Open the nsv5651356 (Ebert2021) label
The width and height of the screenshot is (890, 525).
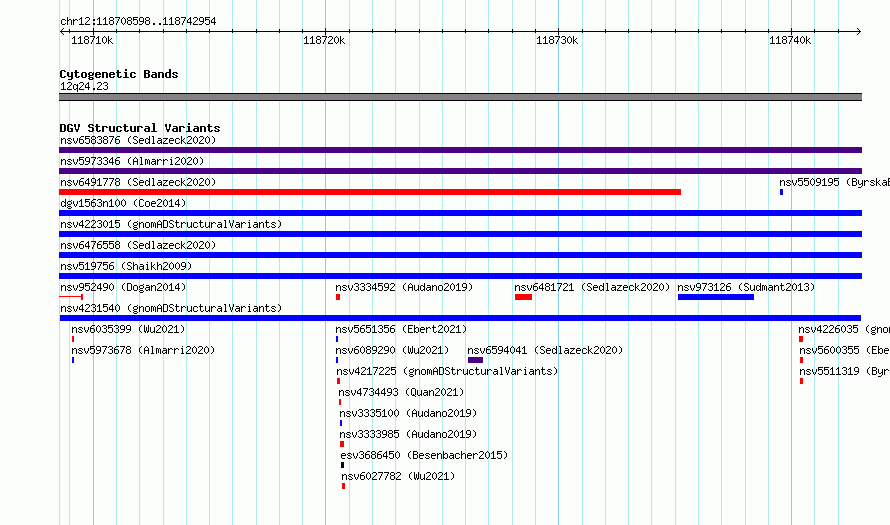click(401, 329)
